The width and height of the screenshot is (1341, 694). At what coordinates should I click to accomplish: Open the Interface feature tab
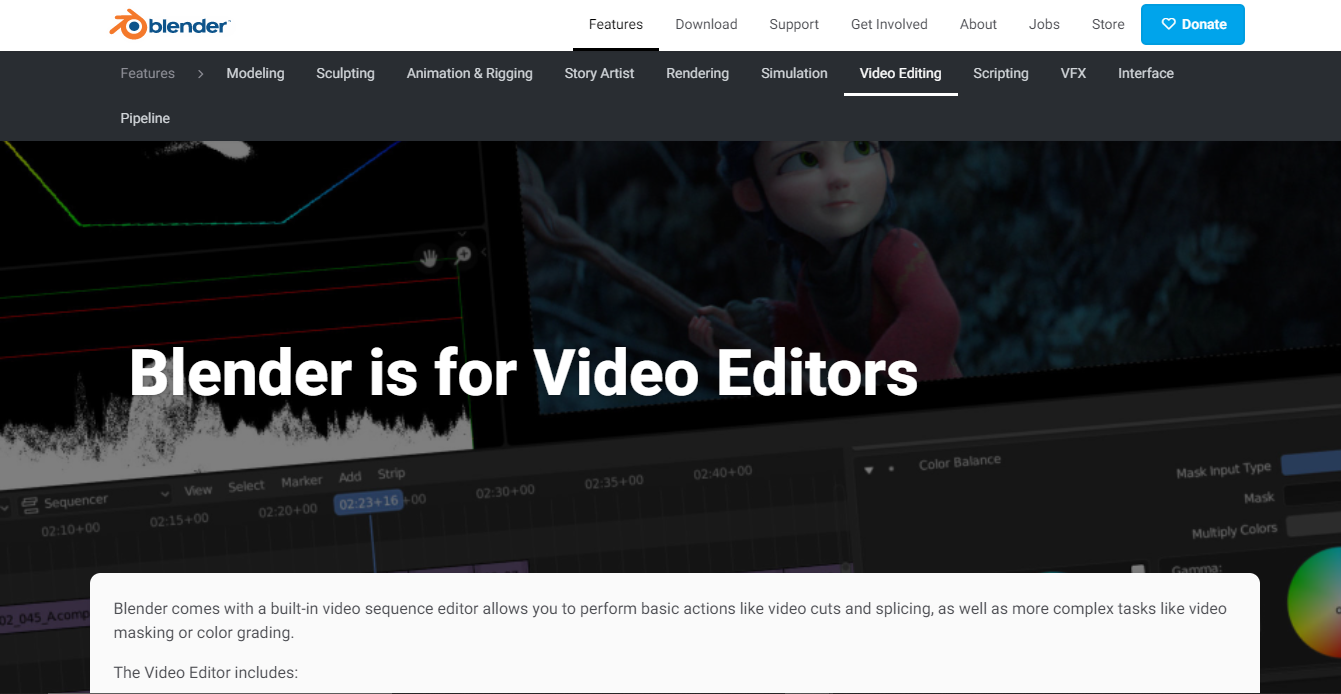click(1146, 73)
